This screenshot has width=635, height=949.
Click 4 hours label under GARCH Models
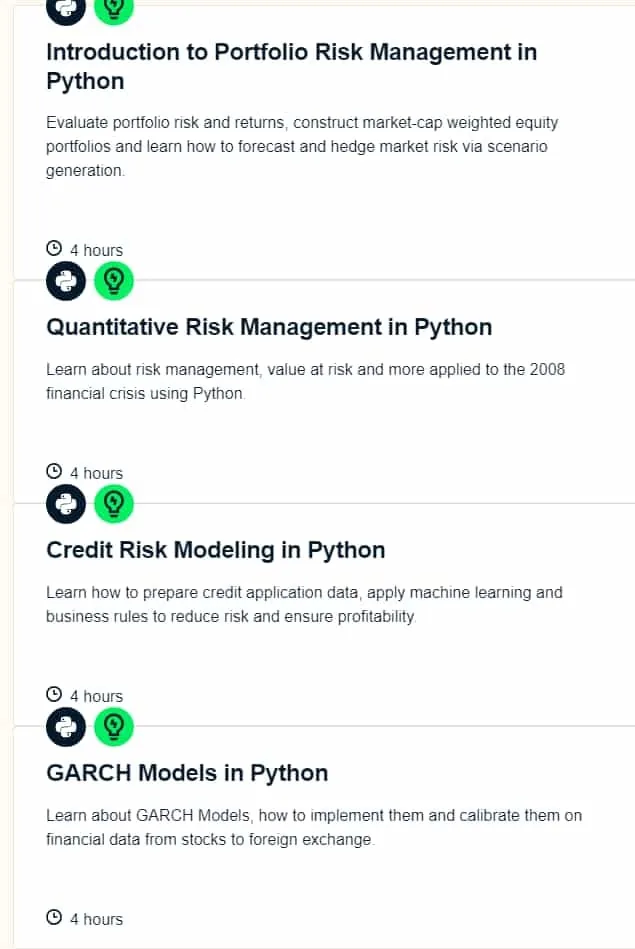click(x=96, y=919)
